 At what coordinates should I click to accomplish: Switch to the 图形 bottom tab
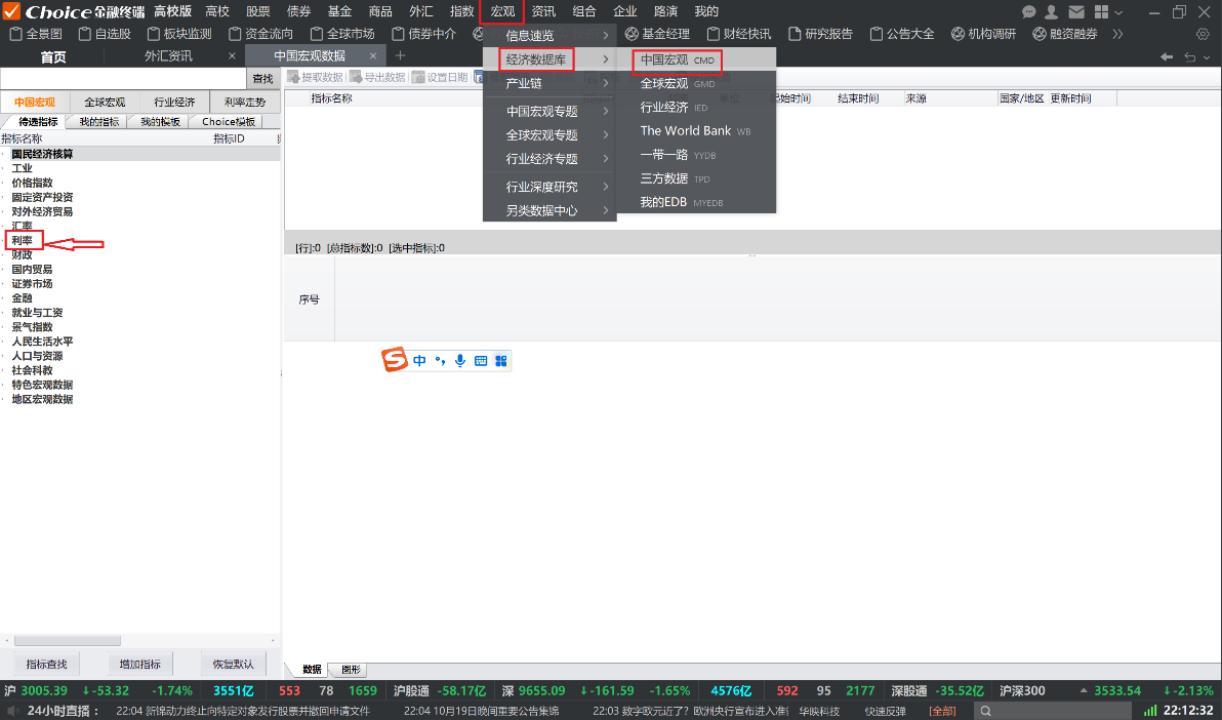tap(350, 670)
